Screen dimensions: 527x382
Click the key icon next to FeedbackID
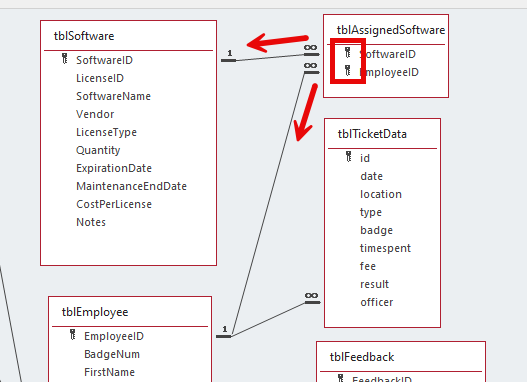(x=341, y=378)
